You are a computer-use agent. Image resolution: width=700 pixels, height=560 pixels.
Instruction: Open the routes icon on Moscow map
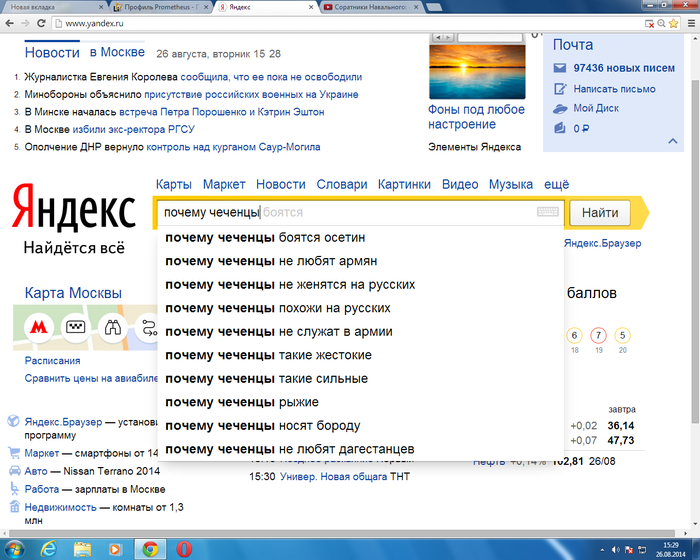click(148, 328)
